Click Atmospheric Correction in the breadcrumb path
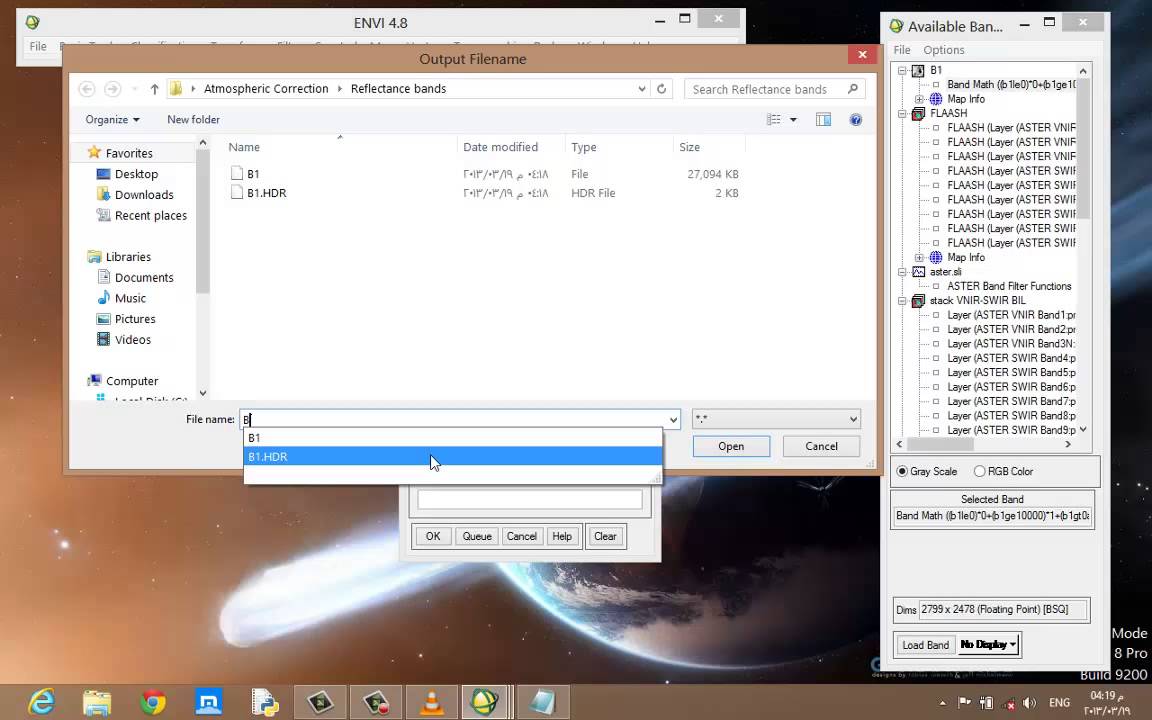 pos(266,89)
